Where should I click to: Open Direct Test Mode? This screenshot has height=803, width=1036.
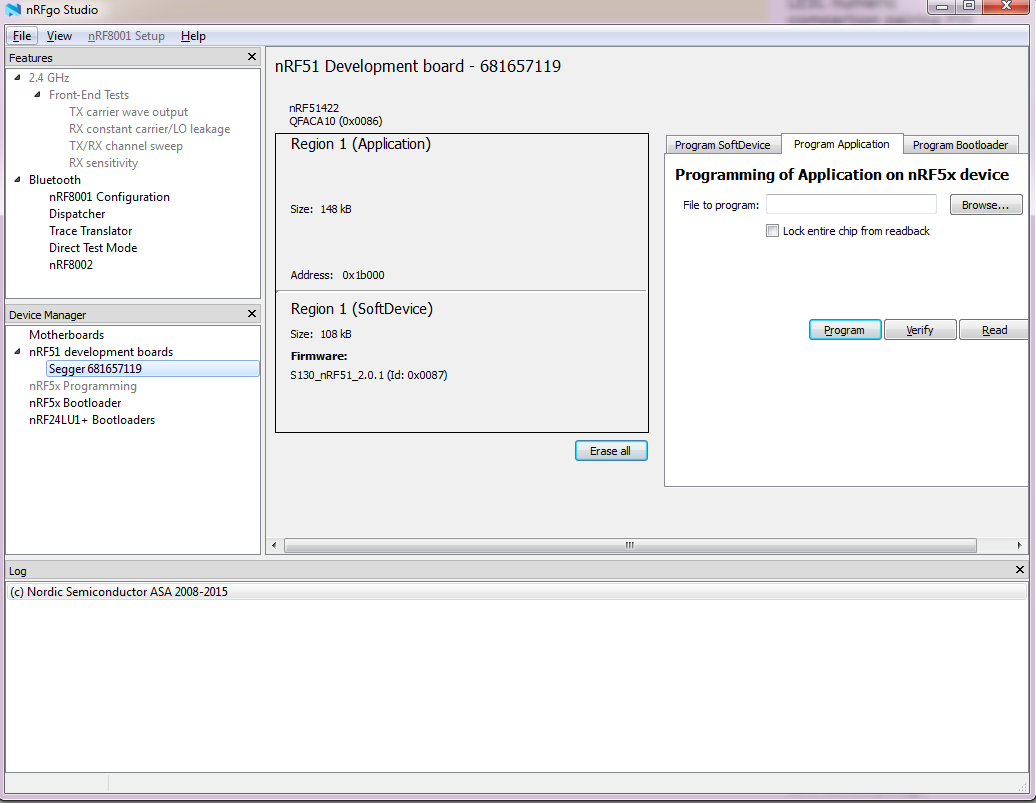pyautogui.click(x=93, y=248)
